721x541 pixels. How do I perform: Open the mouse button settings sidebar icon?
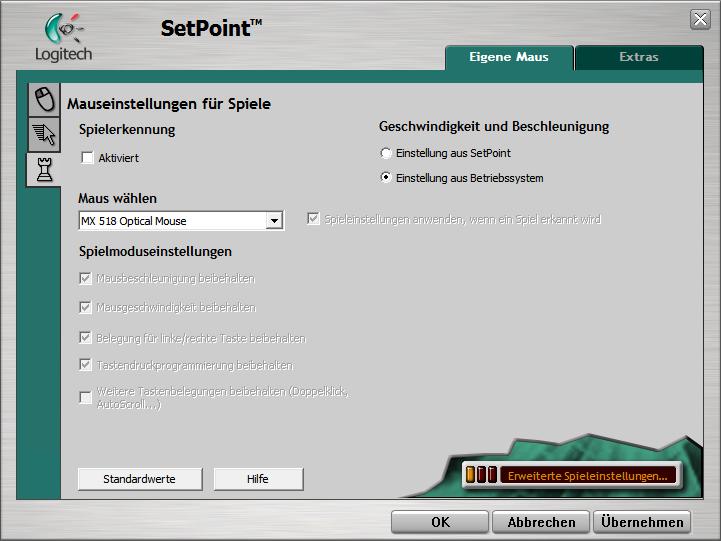pyautogui.click(x=45, y=99)
